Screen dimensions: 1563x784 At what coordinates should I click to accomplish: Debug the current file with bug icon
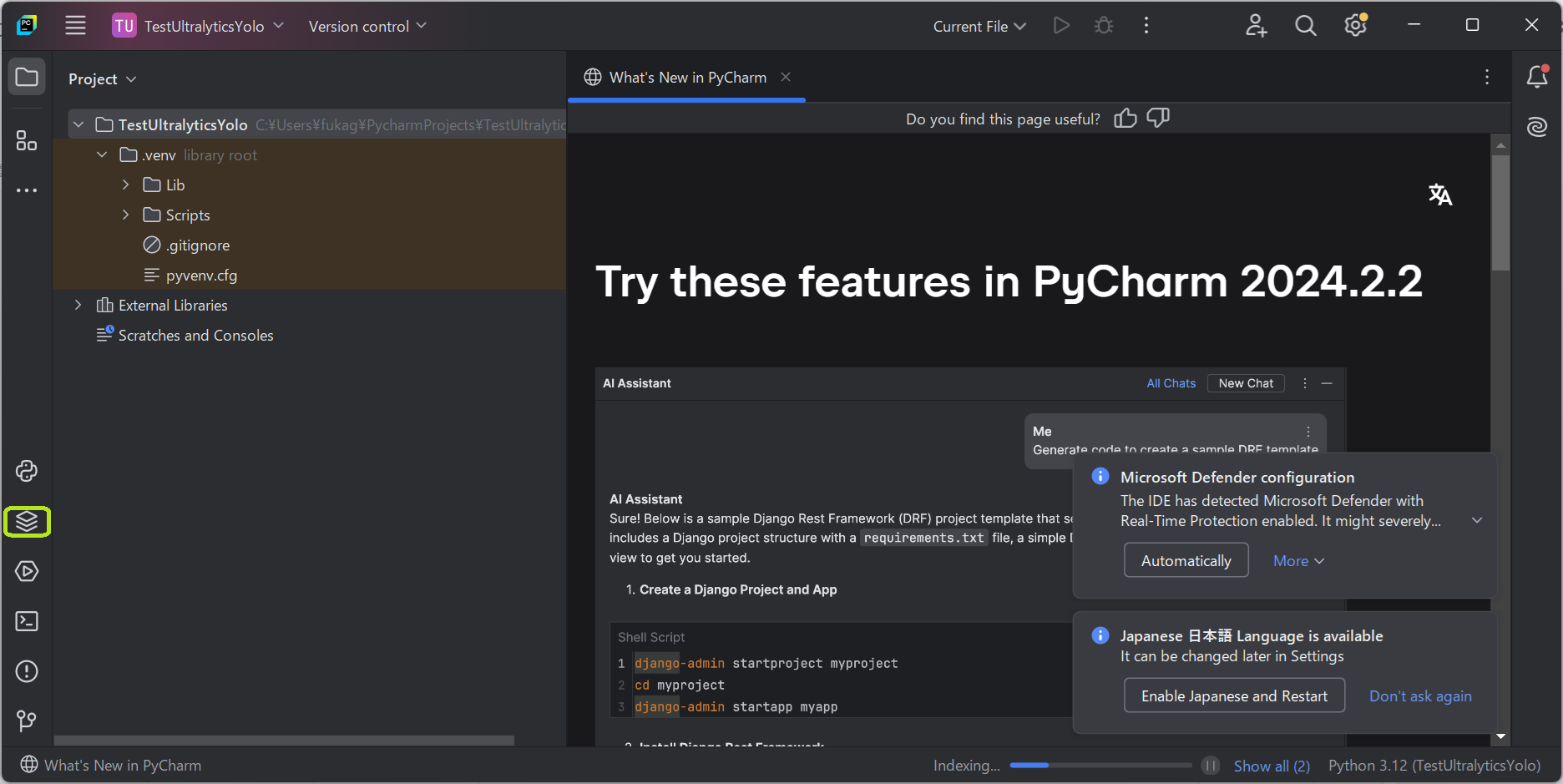click(1104, 26)
